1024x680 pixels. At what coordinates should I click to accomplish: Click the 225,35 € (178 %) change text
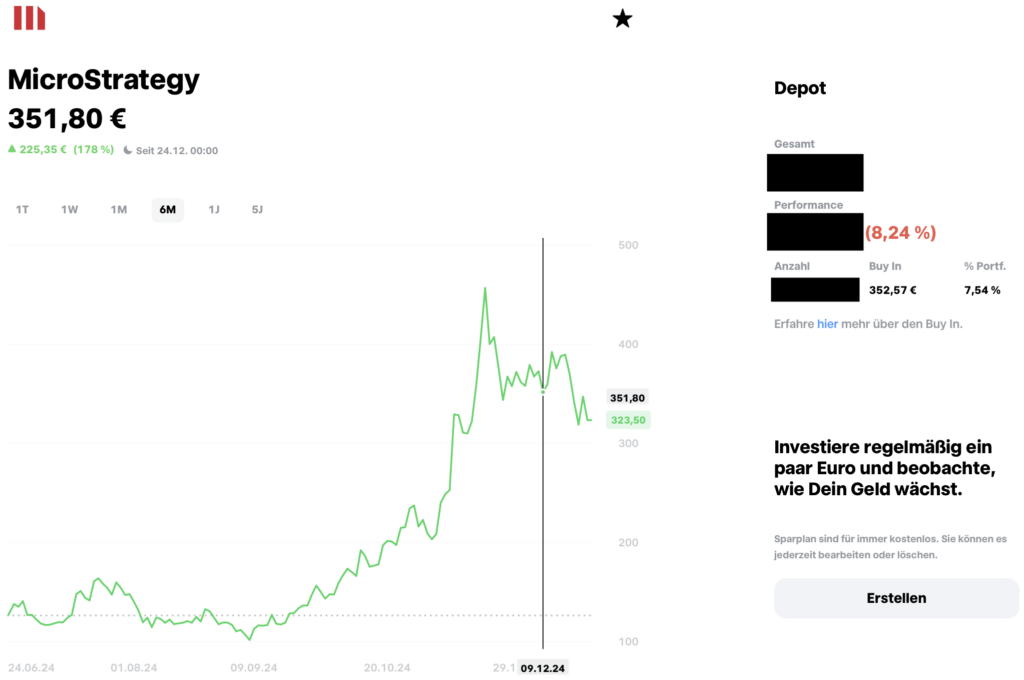(x=67, y=150)
